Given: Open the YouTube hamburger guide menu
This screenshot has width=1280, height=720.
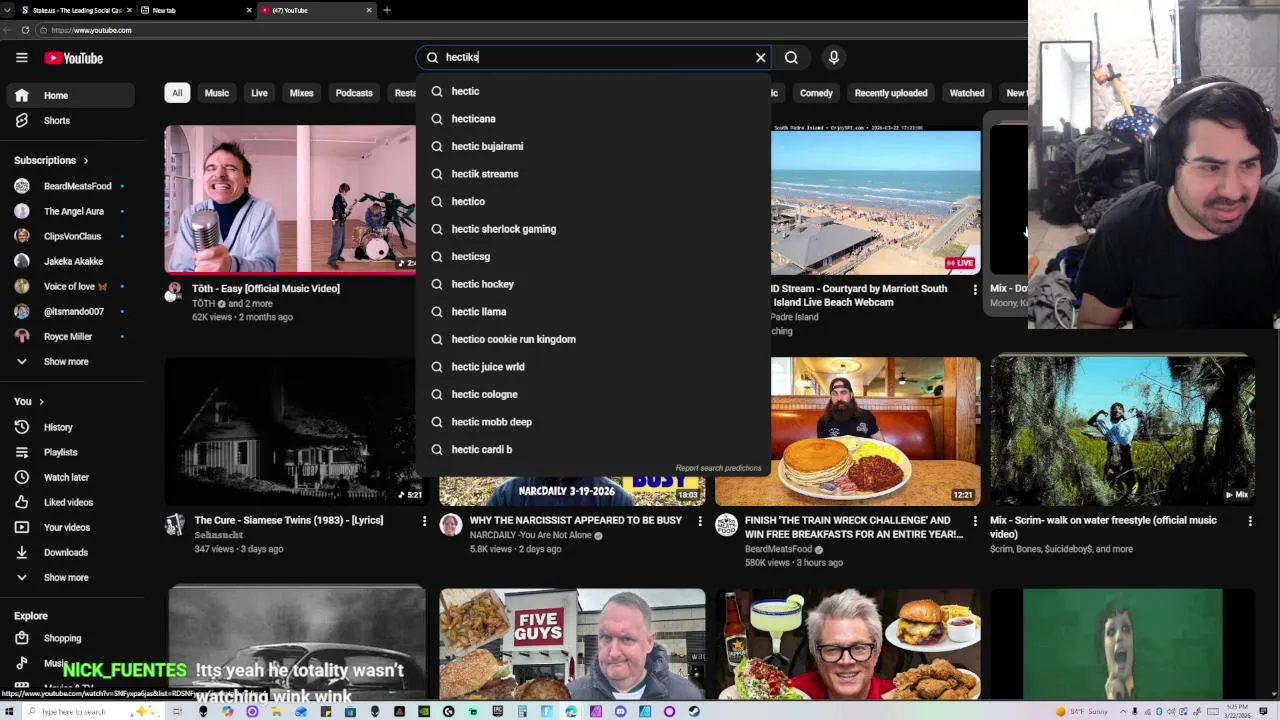Looking at the screenshot, I should [x=21, y=58].
